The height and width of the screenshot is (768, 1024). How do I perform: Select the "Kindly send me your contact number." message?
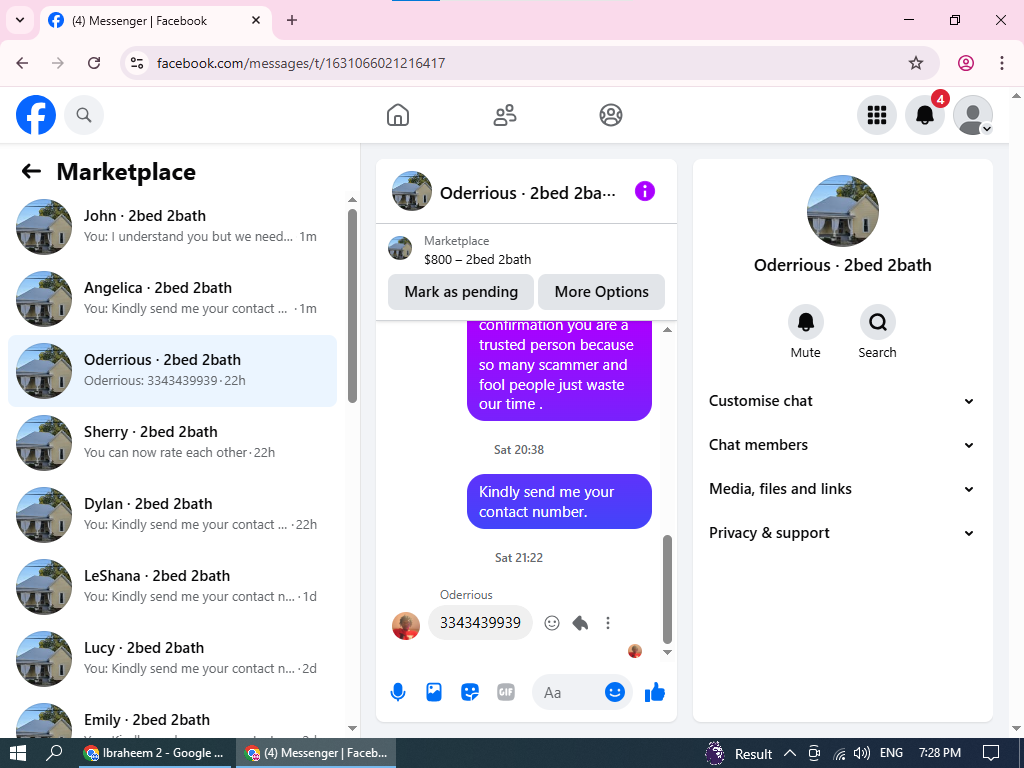click(x=559, y=502)
